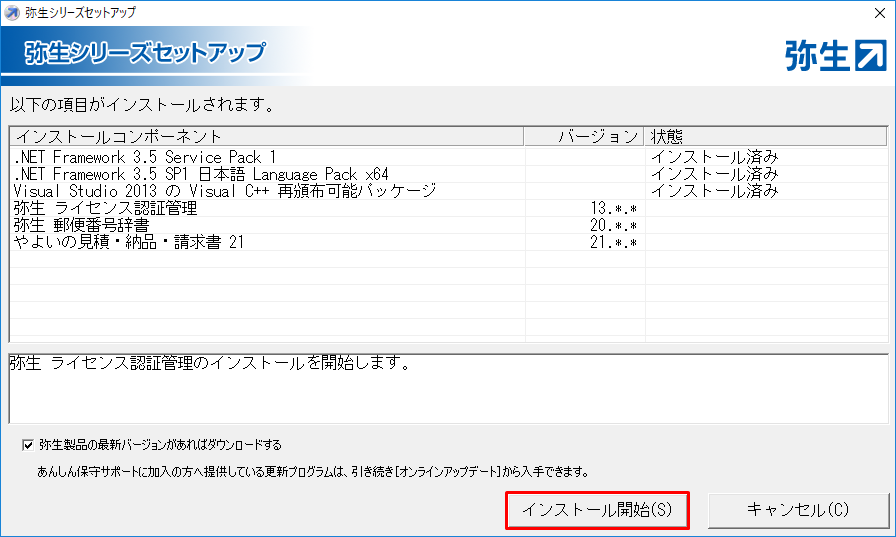This screenshot has width=896, height=537.
Task: Click the バージョン column header
Action: (596, 136)
